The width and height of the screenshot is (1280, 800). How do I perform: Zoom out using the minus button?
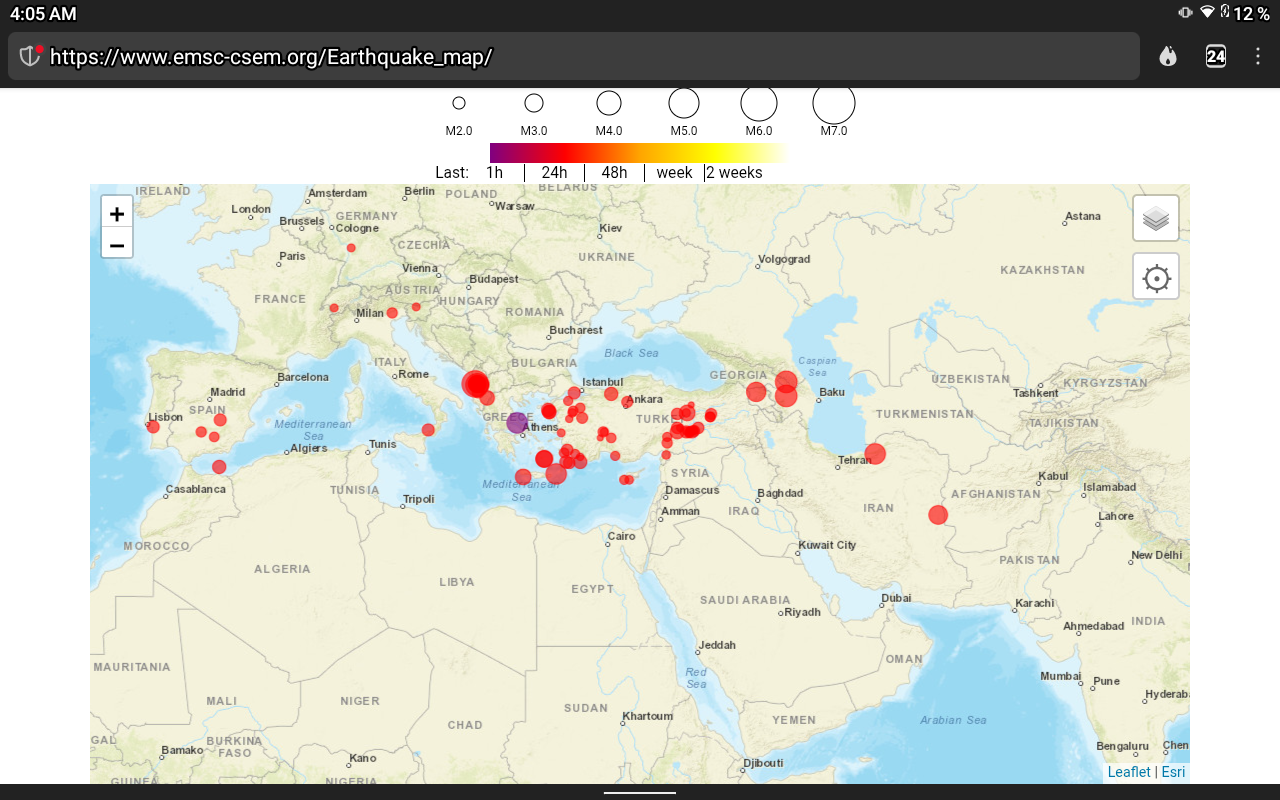(x=117, y=244)
